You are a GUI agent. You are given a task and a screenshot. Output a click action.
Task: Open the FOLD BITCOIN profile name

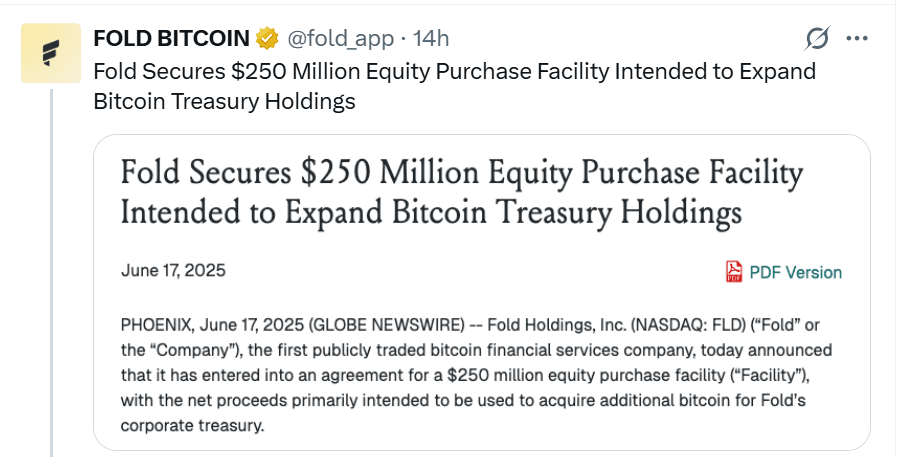pyautogui.click(x=171, y=39)
